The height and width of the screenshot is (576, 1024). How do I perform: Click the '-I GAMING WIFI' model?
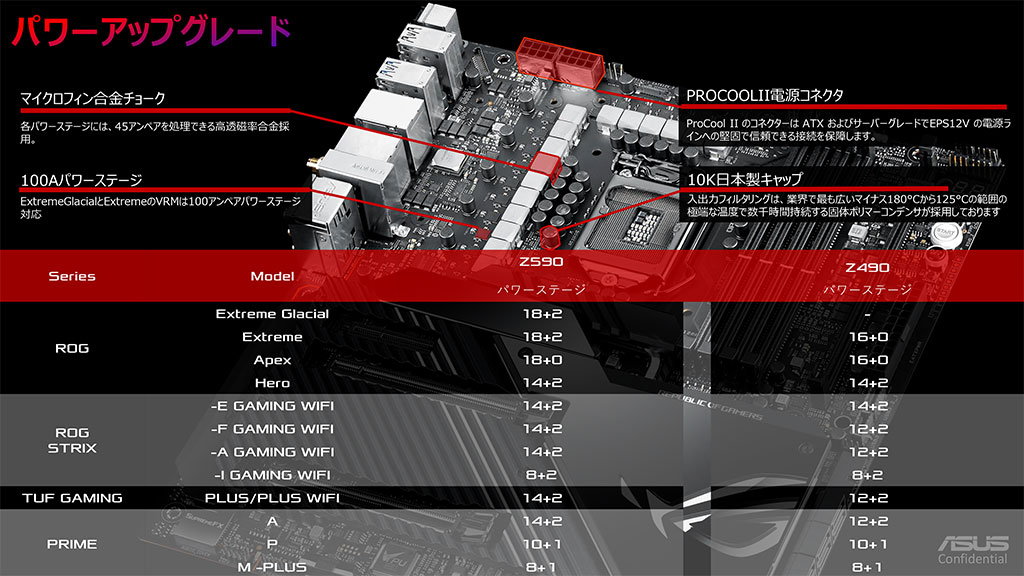pos(272,475)
